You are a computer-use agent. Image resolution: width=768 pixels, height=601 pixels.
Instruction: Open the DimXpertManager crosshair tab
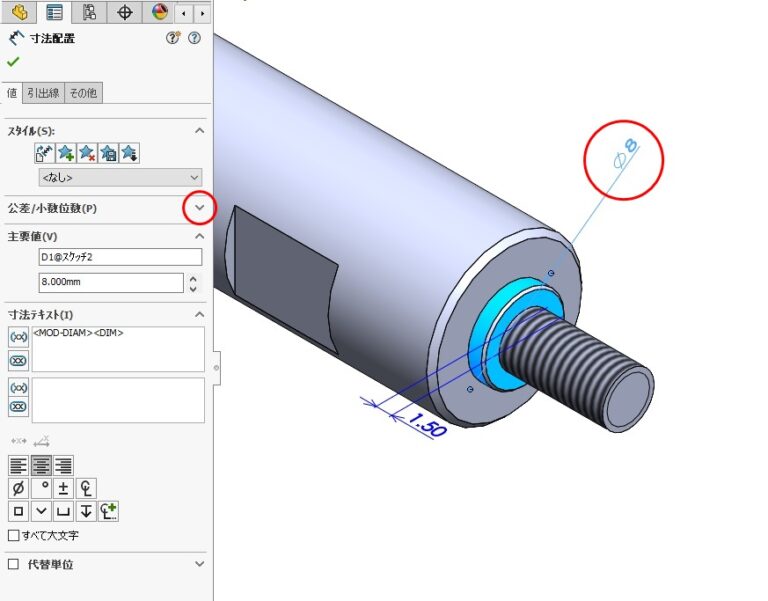click(x=124, y=12)
